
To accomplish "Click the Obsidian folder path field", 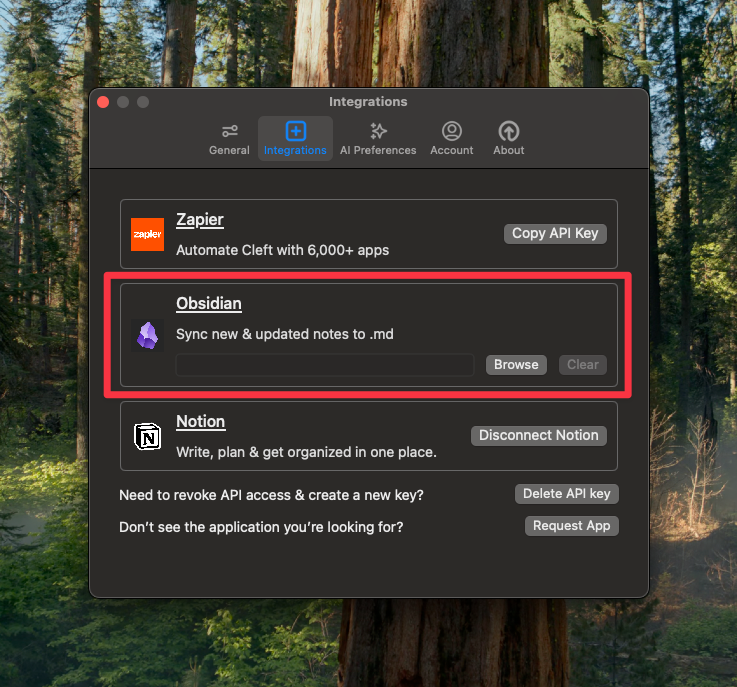I will pyautogui.click(x=325, y=365).
